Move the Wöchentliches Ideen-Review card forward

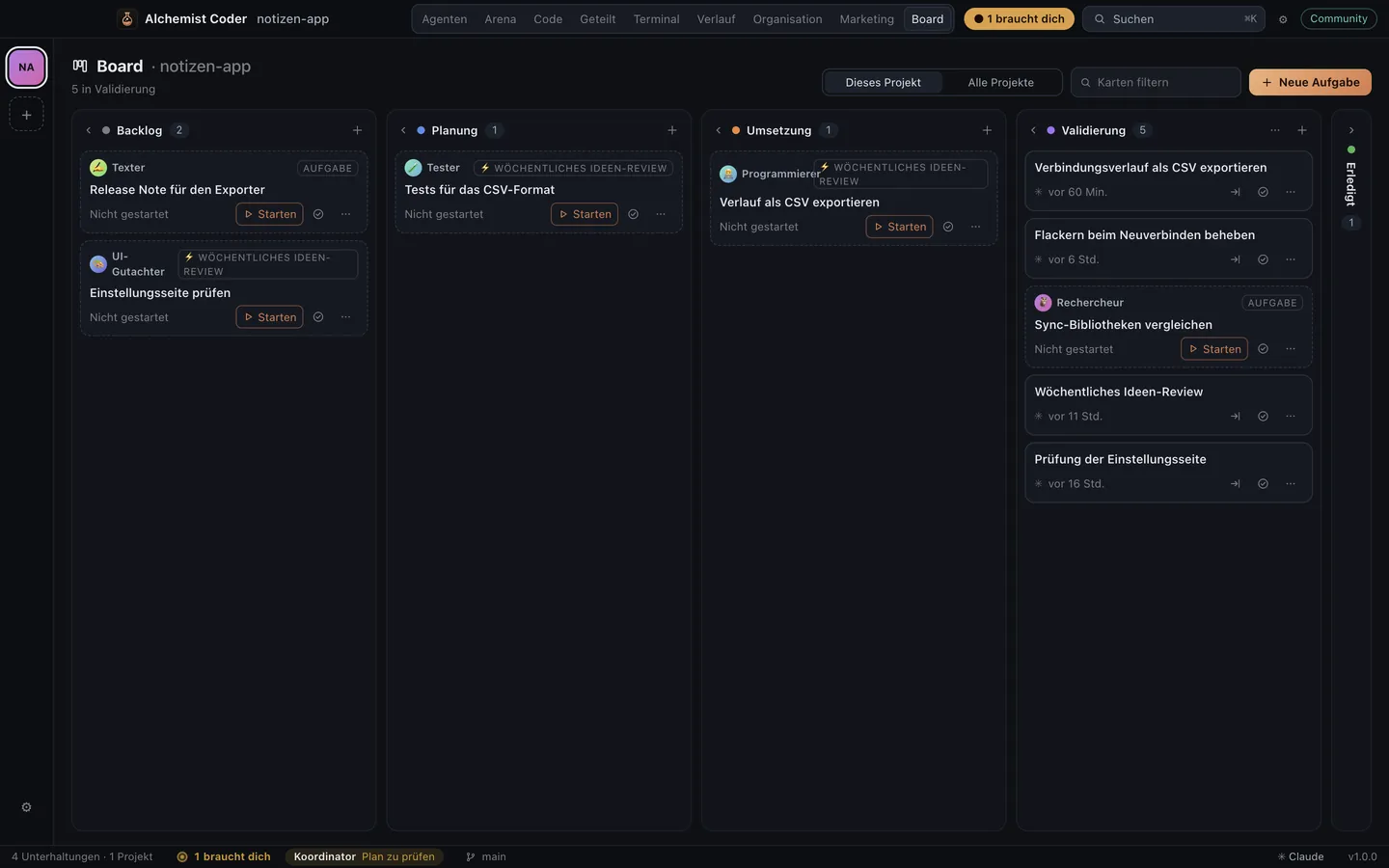(x=1236, y=417)
